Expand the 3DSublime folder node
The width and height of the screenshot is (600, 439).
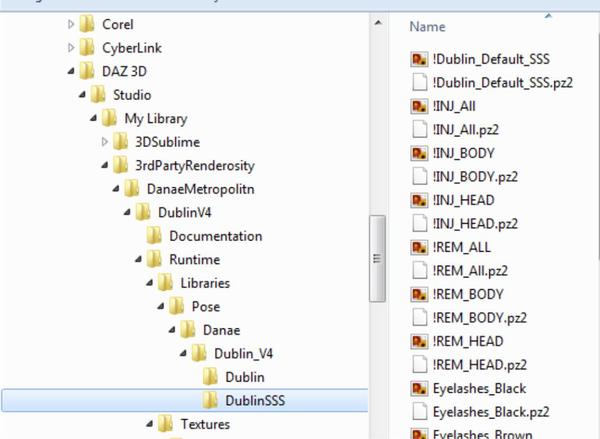104,142
